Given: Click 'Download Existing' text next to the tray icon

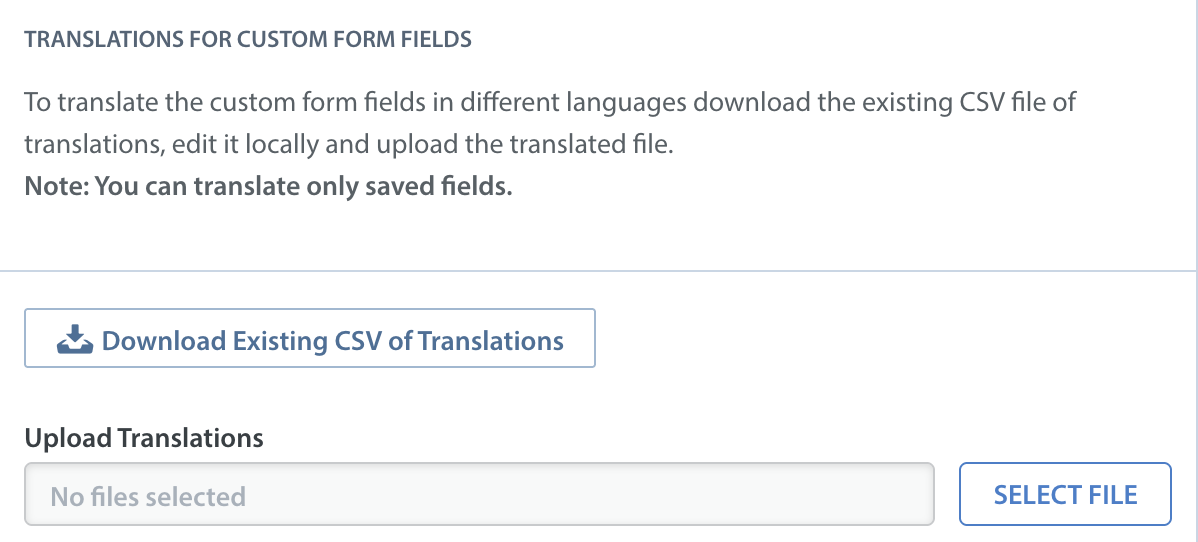Looking at the screenshot, I should (215, 340).
